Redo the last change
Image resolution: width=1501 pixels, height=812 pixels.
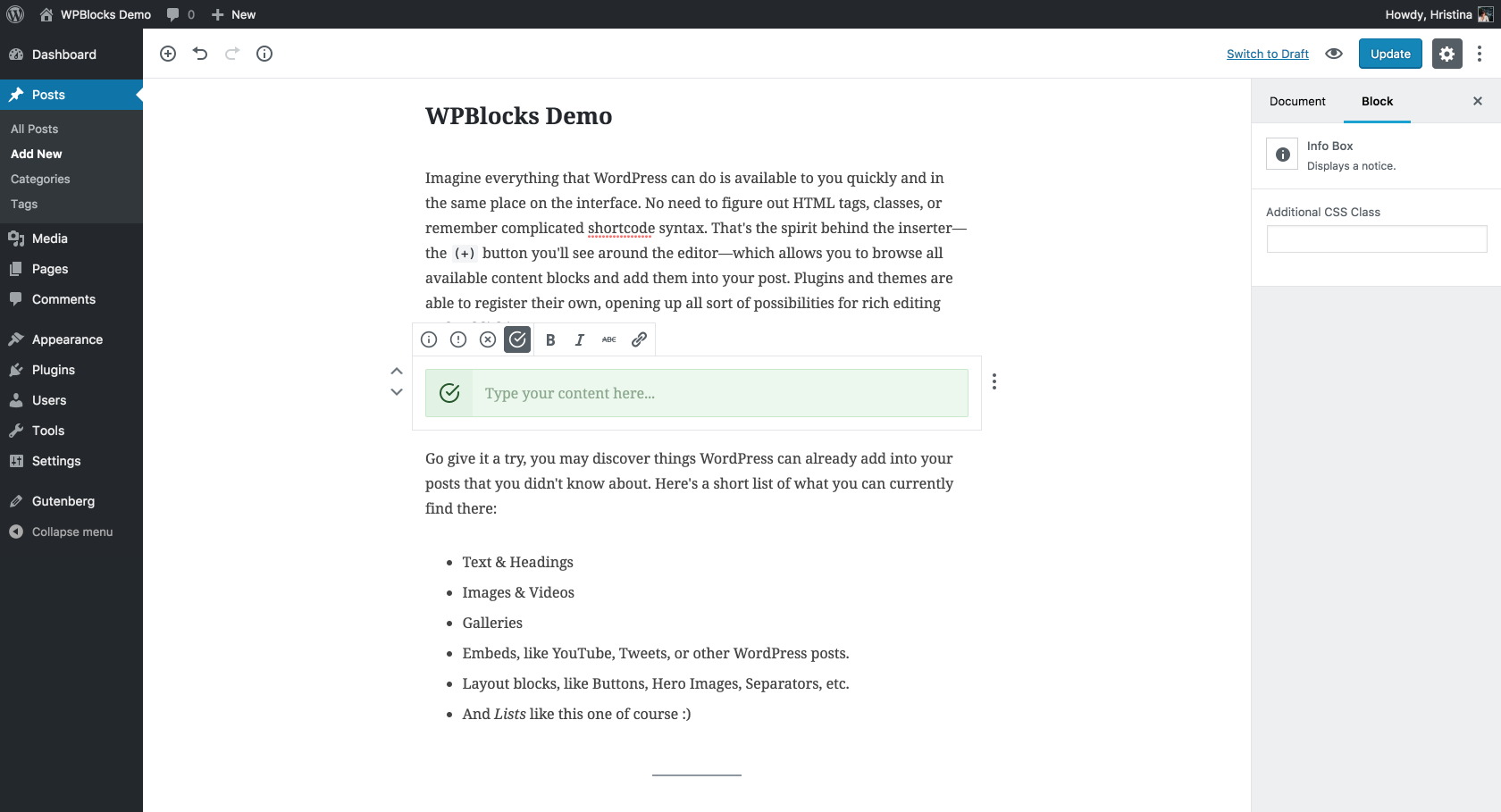(x=232, y=54)
